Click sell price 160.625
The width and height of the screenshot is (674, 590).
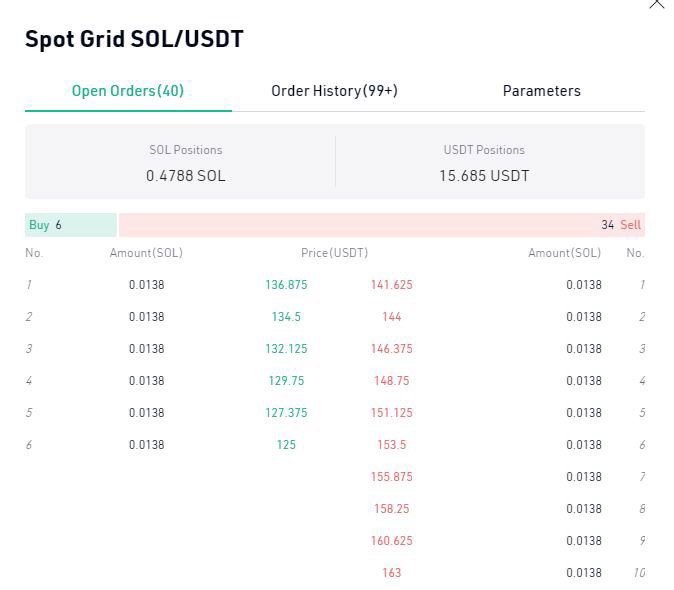tap(392, 541)
